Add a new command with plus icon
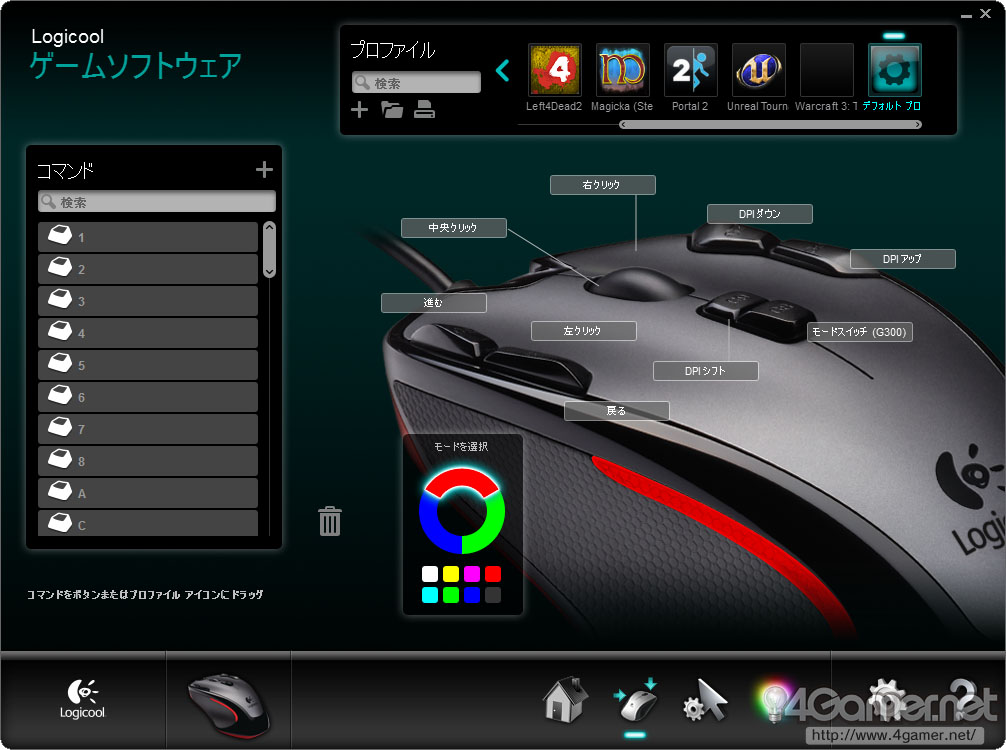The width and height of the screenshot is (1006, 750). point(264,169)
